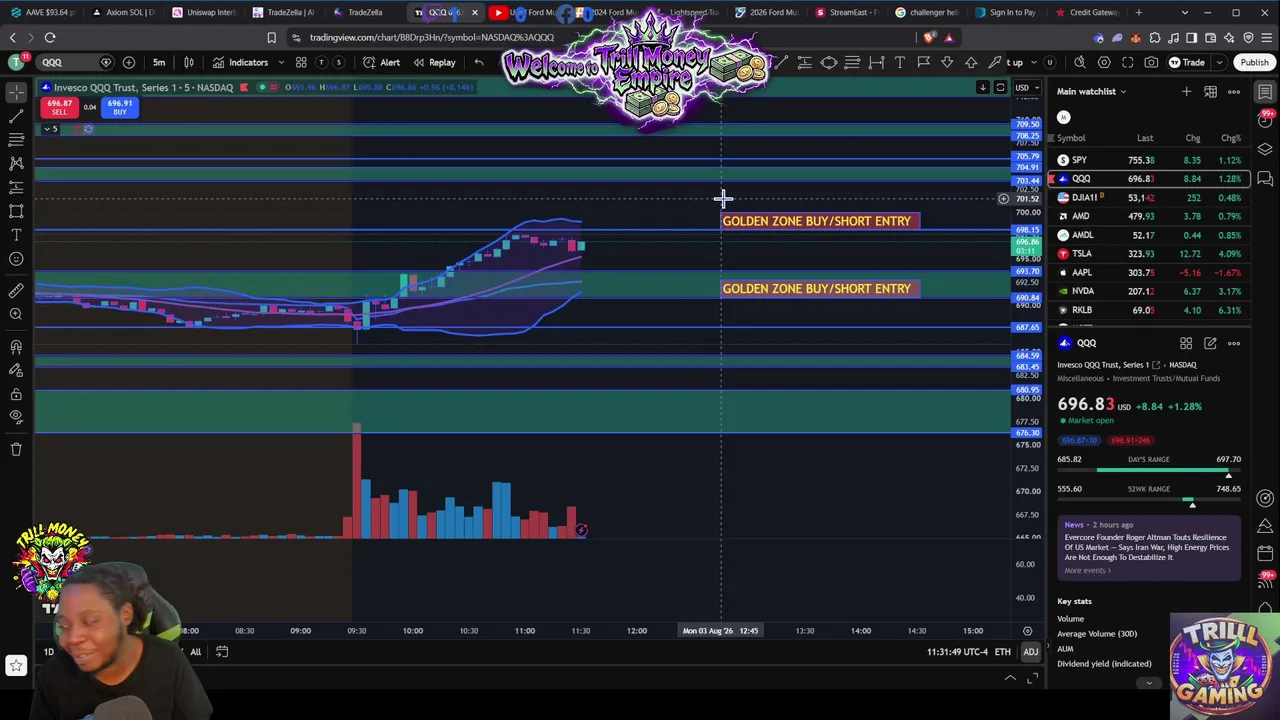This screenshot has height=720, width=1280.
Task: Toggle lock all drawings
Action: coord(16,395)
